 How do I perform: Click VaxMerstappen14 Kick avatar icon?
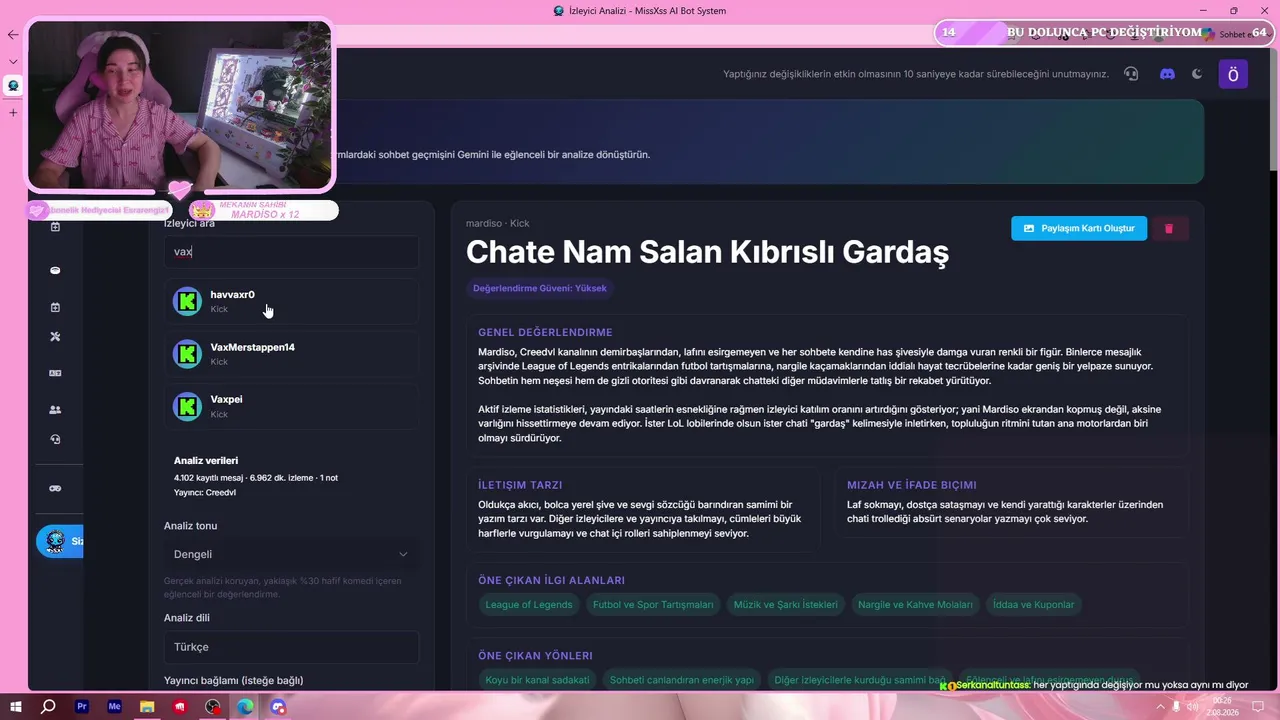coord(187,354)
